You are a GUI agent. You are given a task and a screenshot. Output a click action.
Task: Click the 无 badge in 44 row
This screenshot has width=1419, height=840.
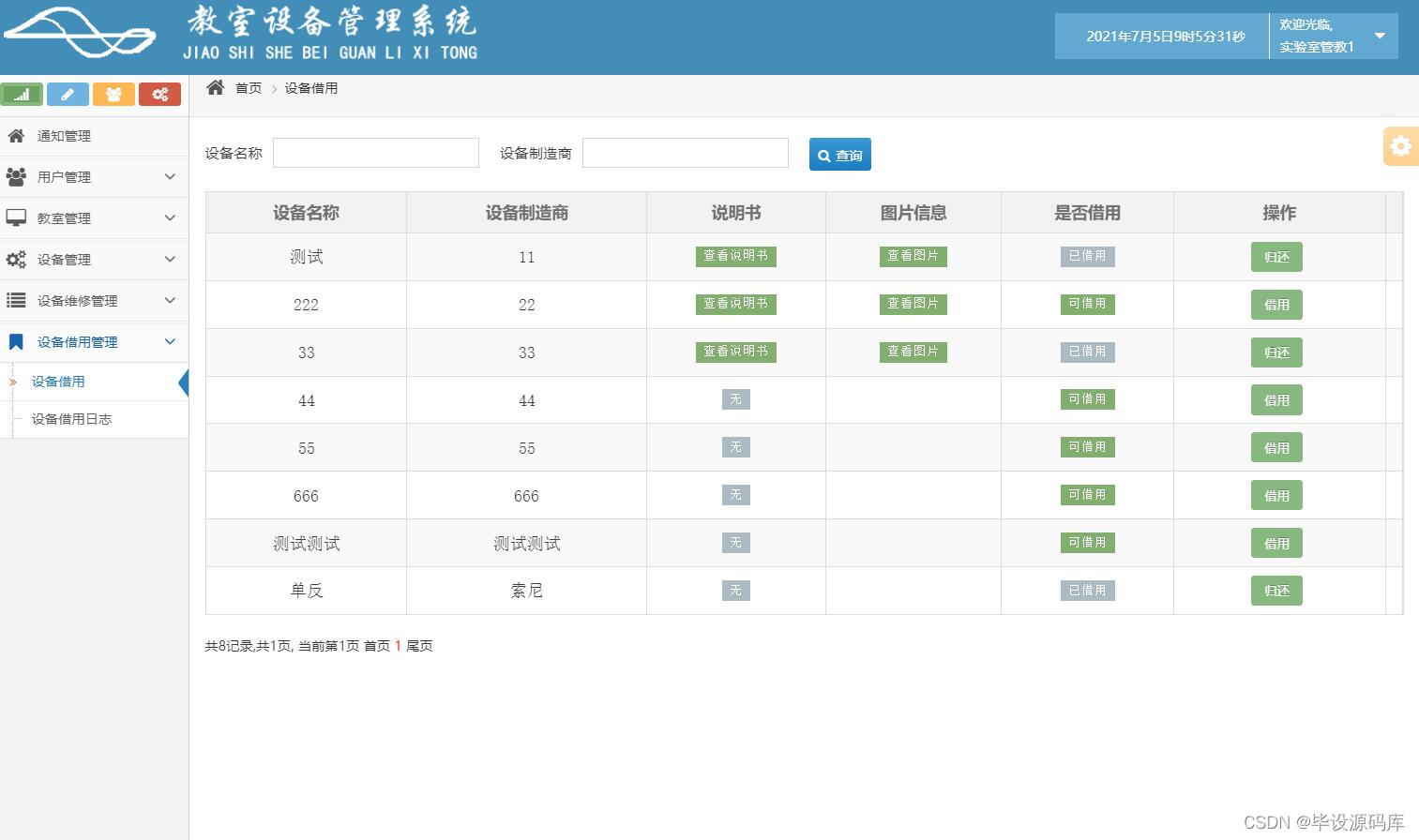click(x=735, y=399)
